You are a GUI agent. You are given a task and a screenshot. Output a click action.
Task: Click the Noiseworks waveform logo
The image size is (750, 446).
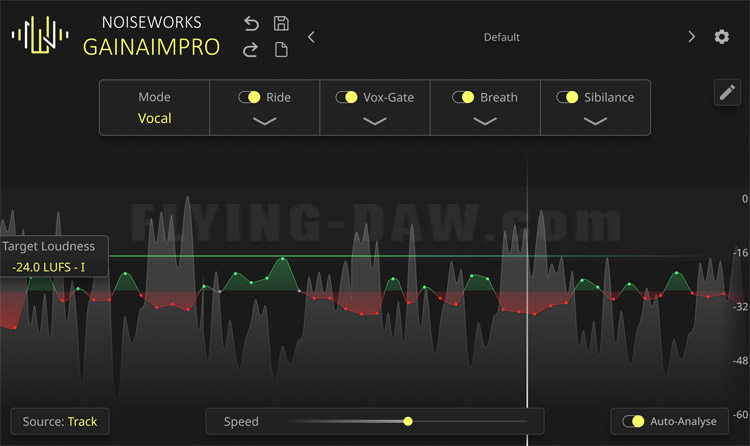click(40, 35)
